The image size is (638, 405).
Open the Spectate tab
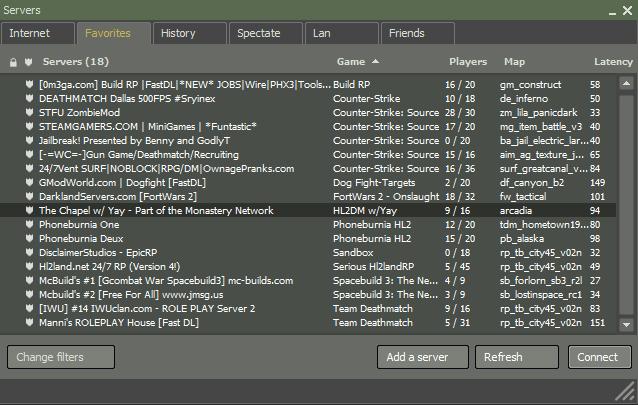(266, 33)
